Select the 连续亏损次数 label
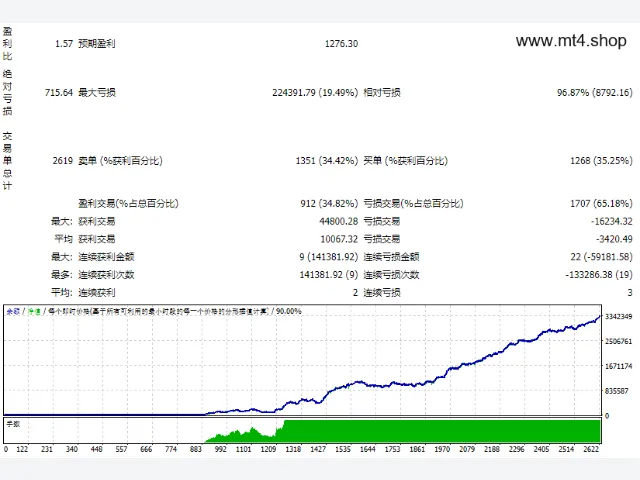 [x=391, y=275]
